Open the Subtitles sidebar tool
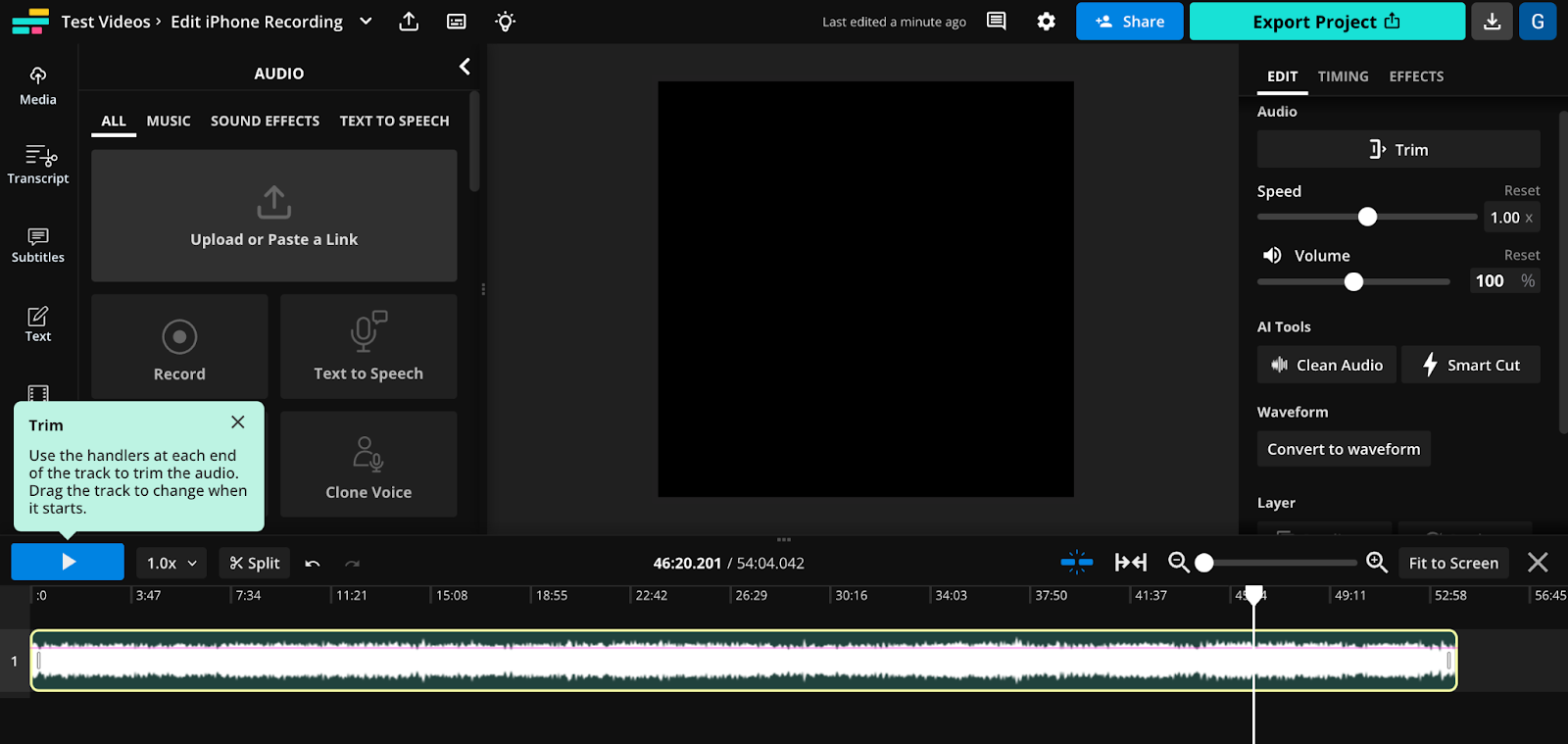Viewport: 1568px width, 744px height. tap(38, 244)
